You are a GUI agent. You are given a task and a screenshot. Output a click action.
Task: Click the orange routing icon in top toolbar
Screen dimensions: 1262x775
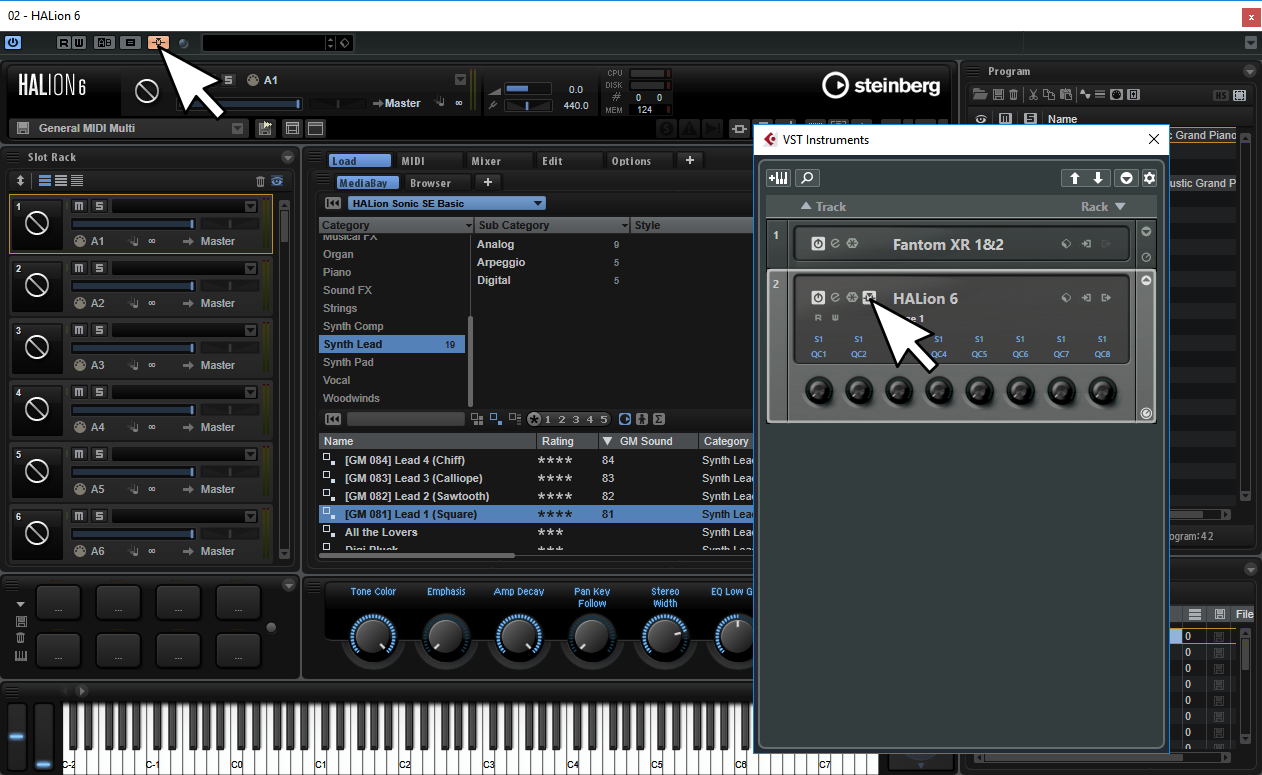[x=158, y=43]
